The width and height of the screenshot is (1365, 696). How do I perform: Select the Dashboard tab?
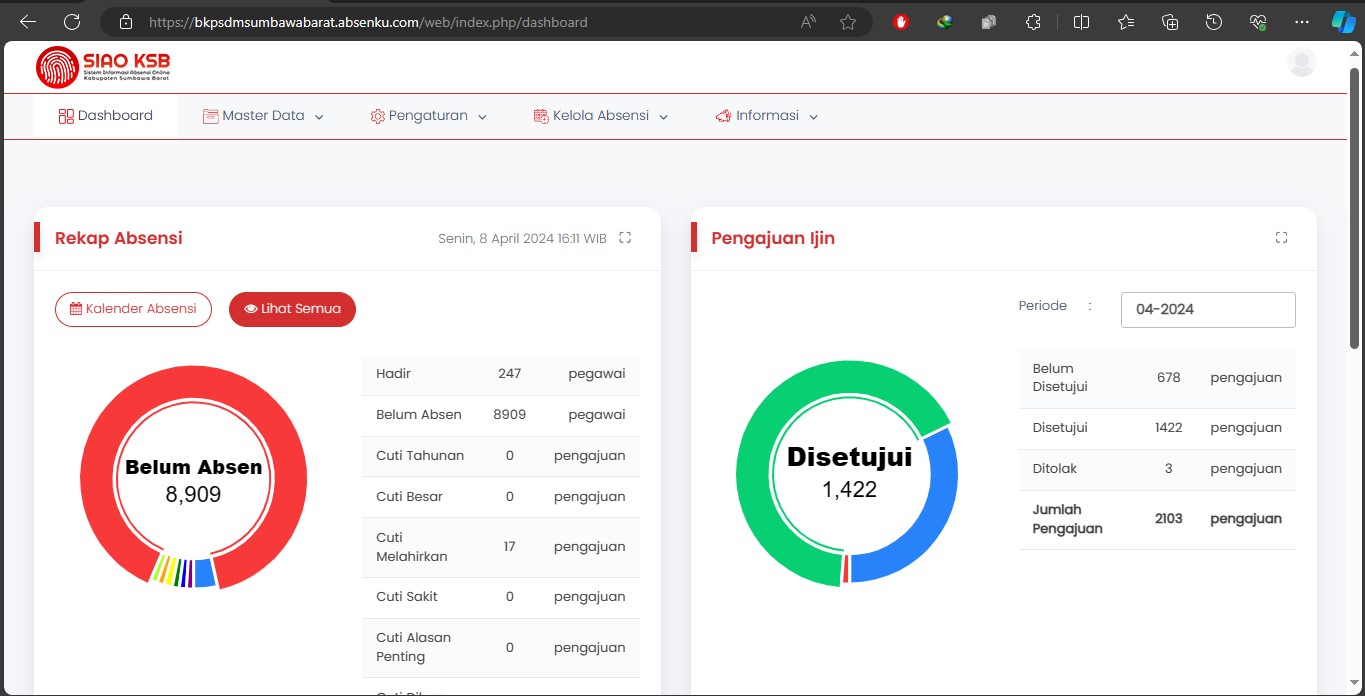106,116
